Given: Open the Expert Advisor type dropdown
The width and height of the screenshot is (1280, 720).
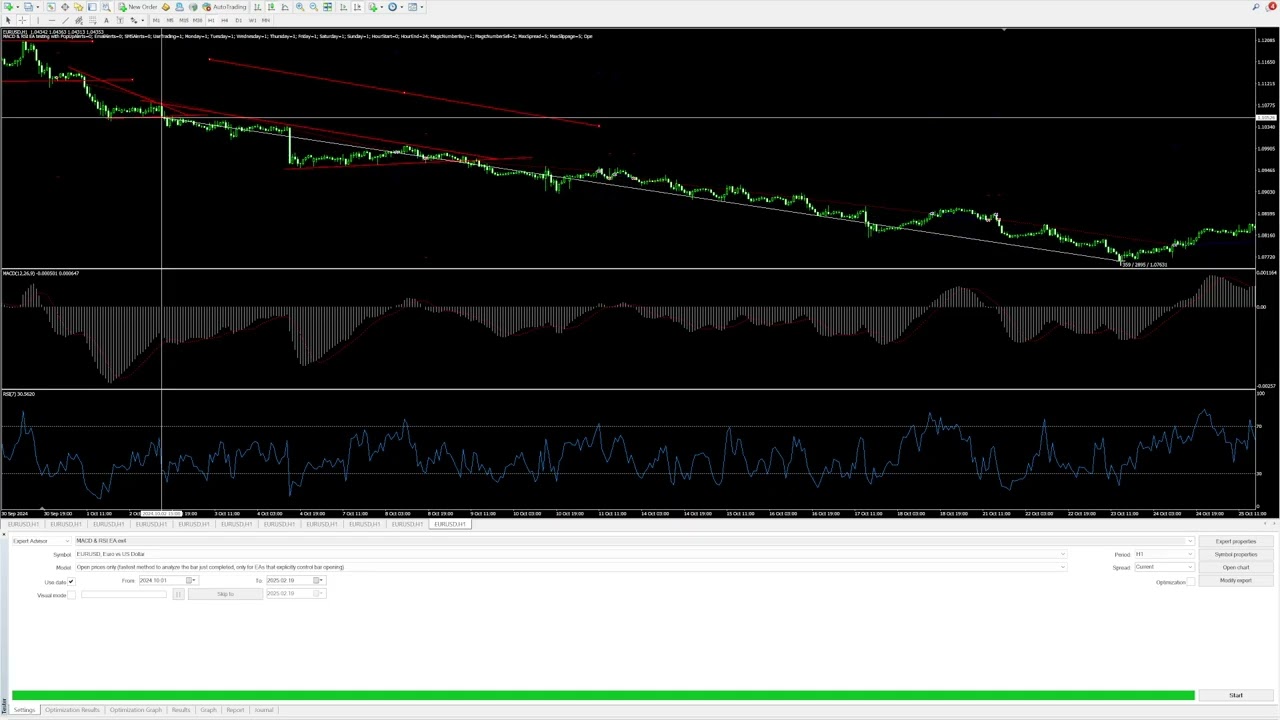Looking at the screenshot, I should click(41, 541).
